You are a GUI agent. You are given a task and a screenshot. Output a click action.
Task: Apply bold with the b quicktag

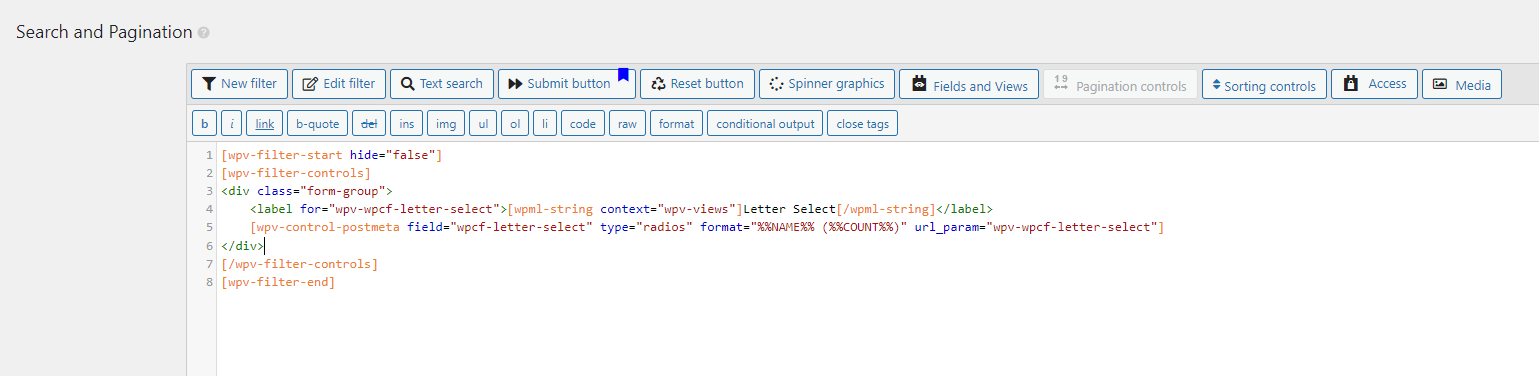(204, 123)
